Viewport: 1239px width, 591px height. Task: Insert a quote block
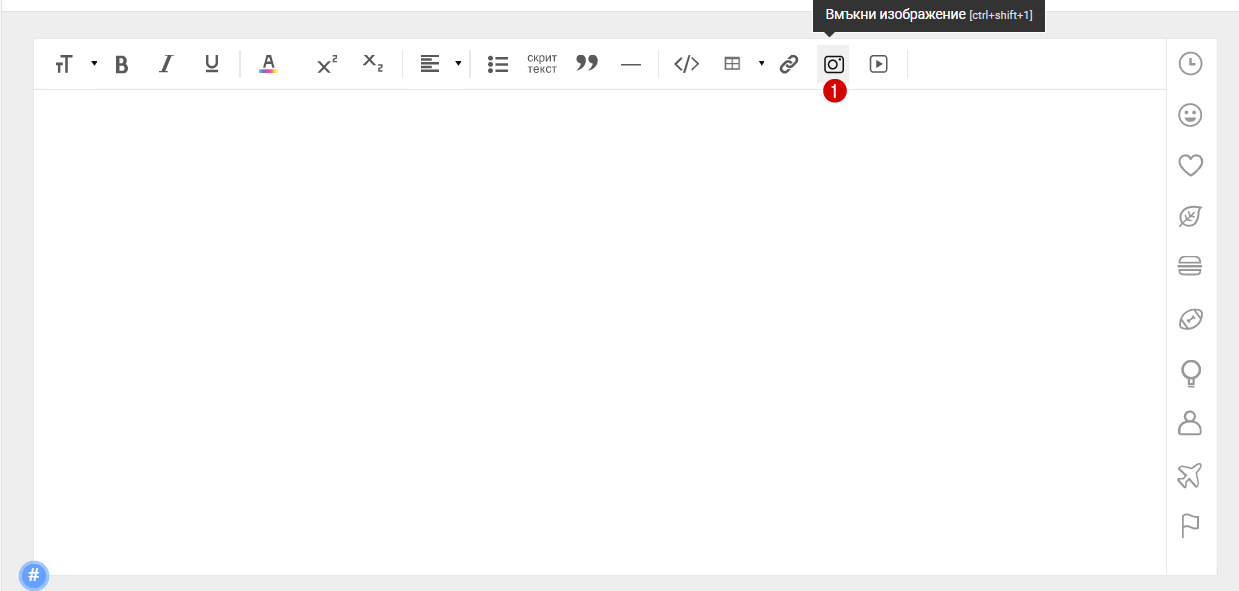[x=587, y=64]
